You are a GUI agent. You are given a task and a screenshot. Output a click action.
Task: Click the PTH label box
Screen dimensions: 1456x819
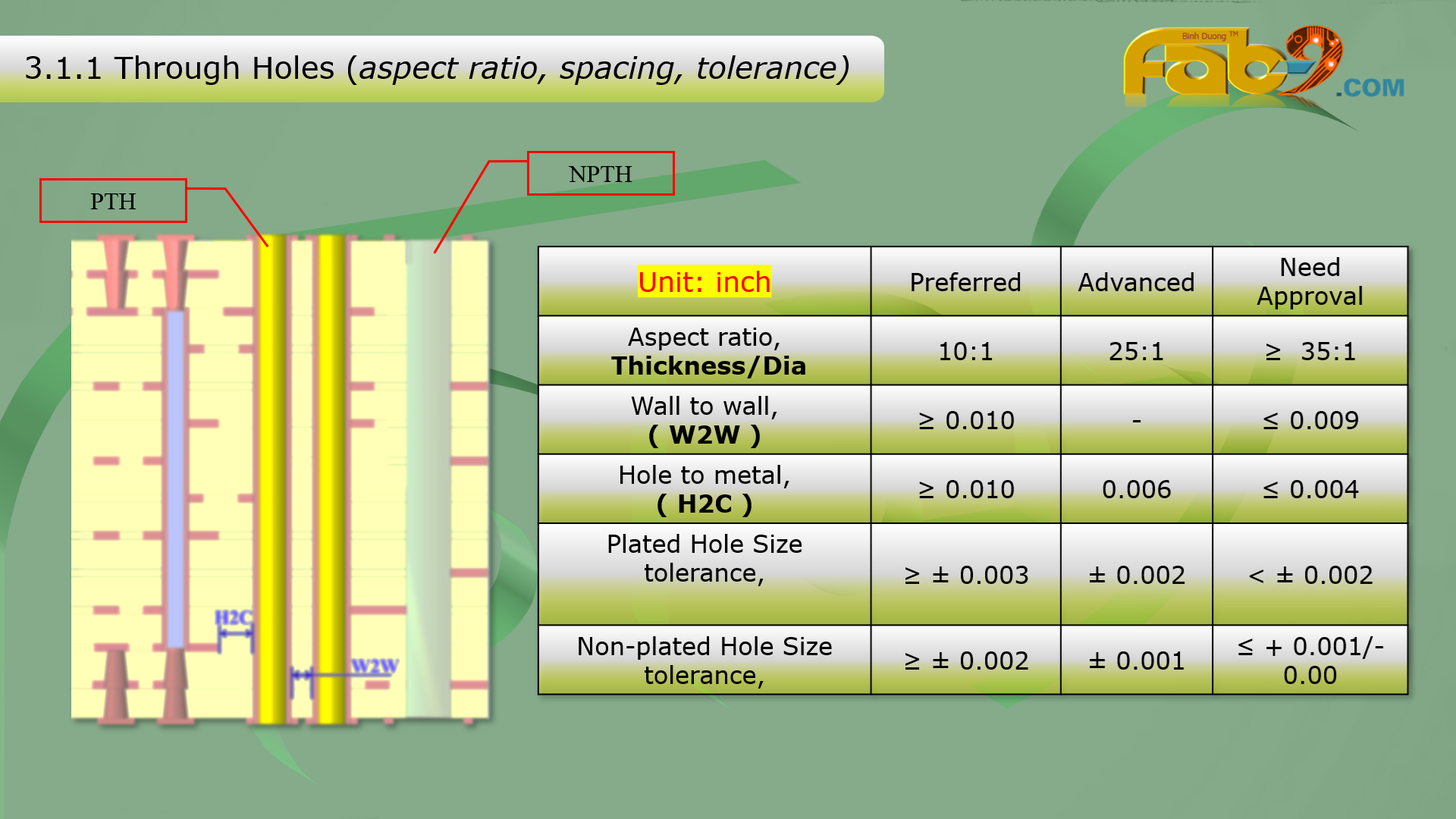coord(113,201)
